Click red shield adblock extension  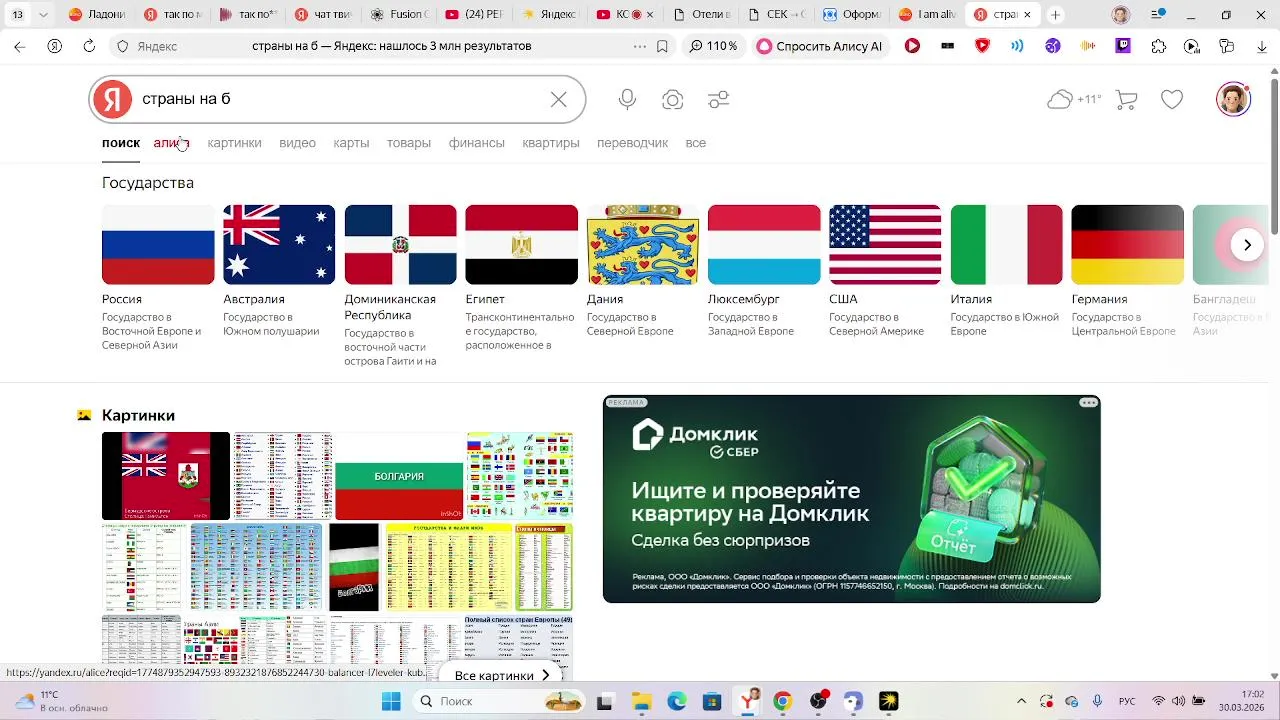[x=982, y=46]
